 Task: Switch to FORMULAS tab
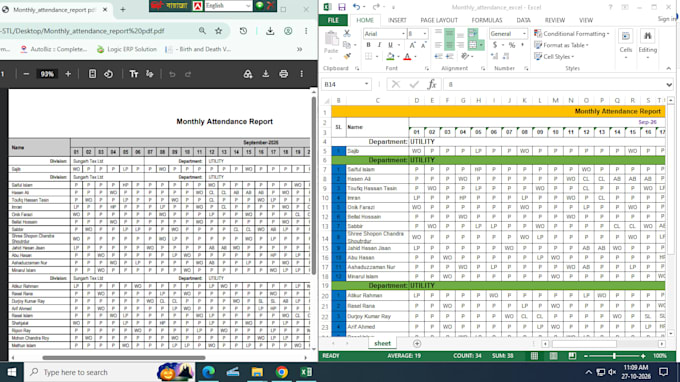point(487,20)
